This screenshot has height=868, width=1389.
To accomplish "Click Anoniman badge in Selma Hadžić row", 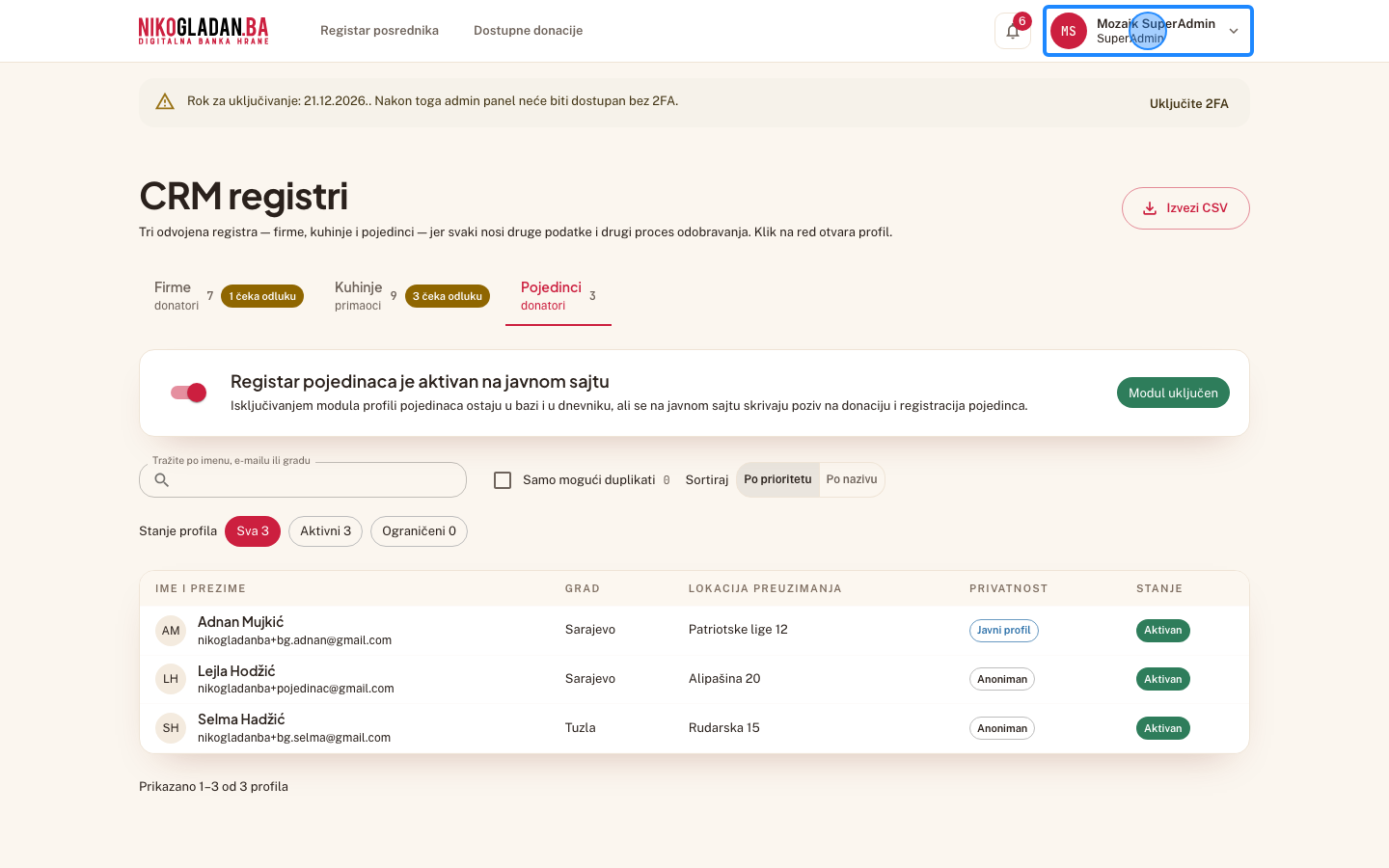I will (x=1002, y=728).
